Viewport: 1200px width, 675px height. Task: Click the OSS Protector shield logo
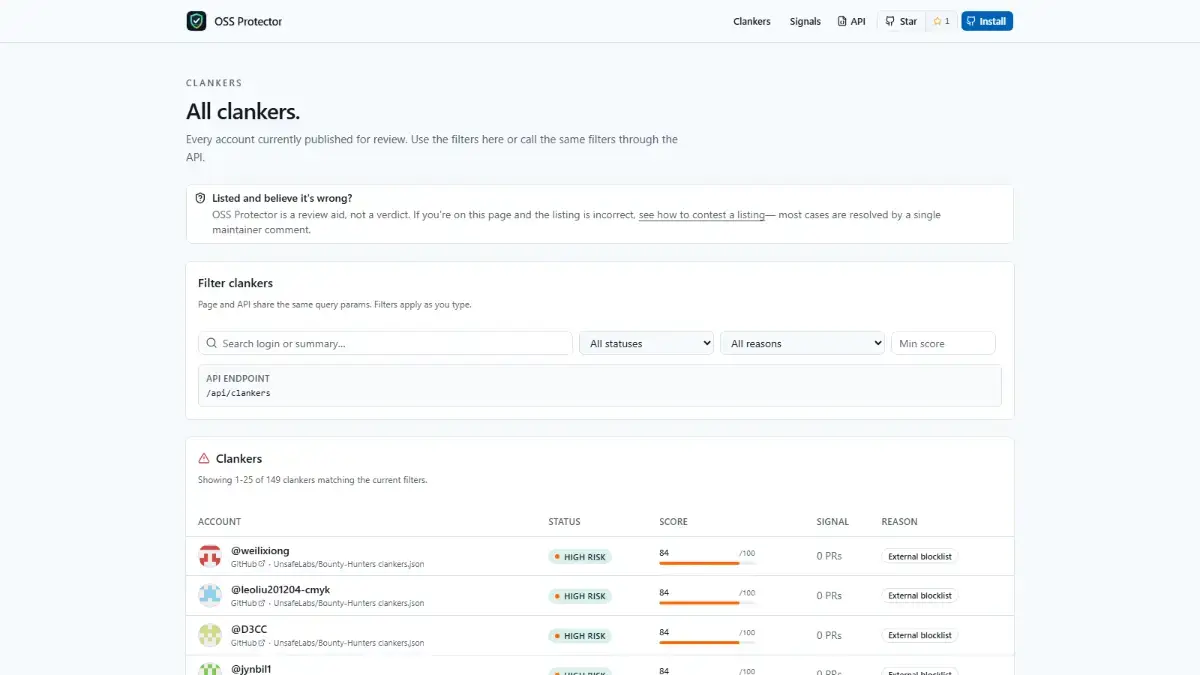(x=196, y=21)
